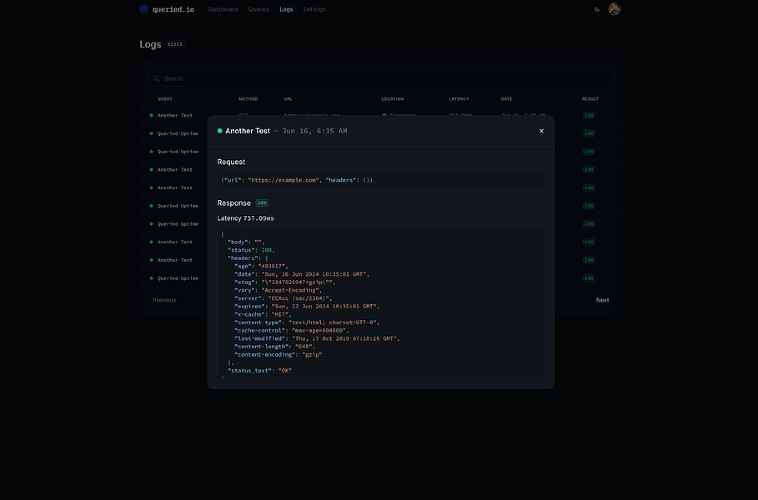Click the "cache-control" max-age line
Screen dimensions: 758x500
pos(292,330)
